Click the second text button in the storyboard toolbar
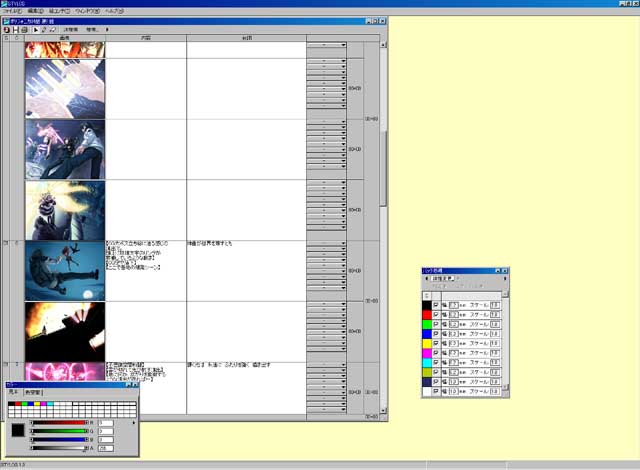This screenshot has height=470, width=640. (x=92, y=30)
